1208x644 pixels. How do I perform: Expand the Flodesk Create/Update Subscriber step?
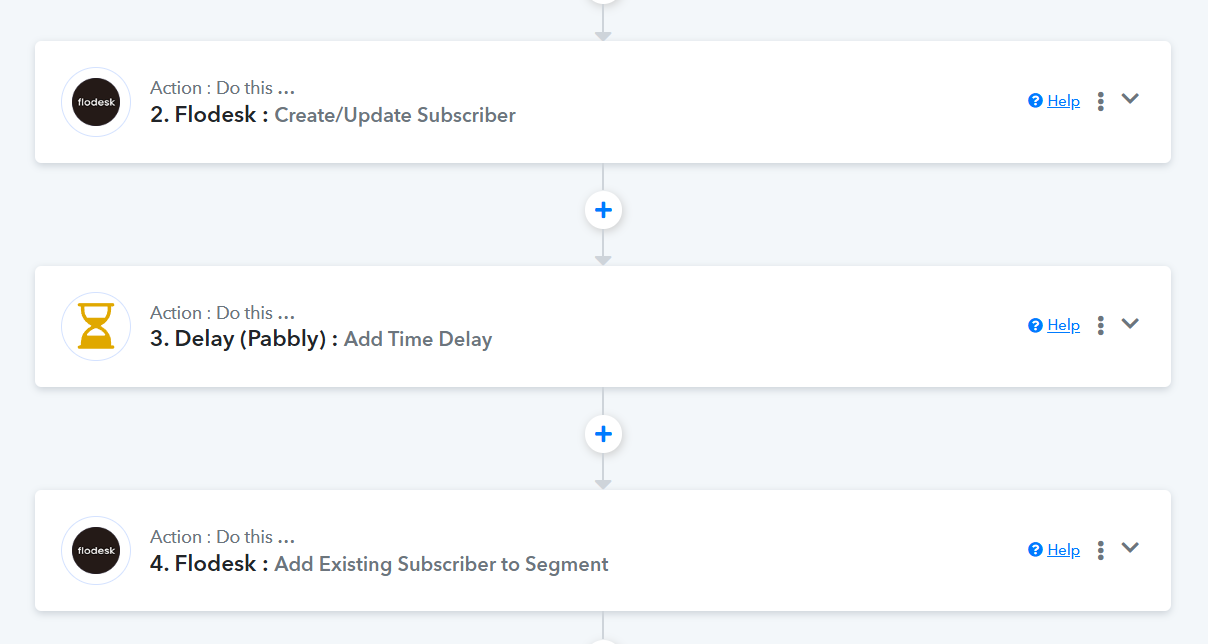coord(1130,99)
